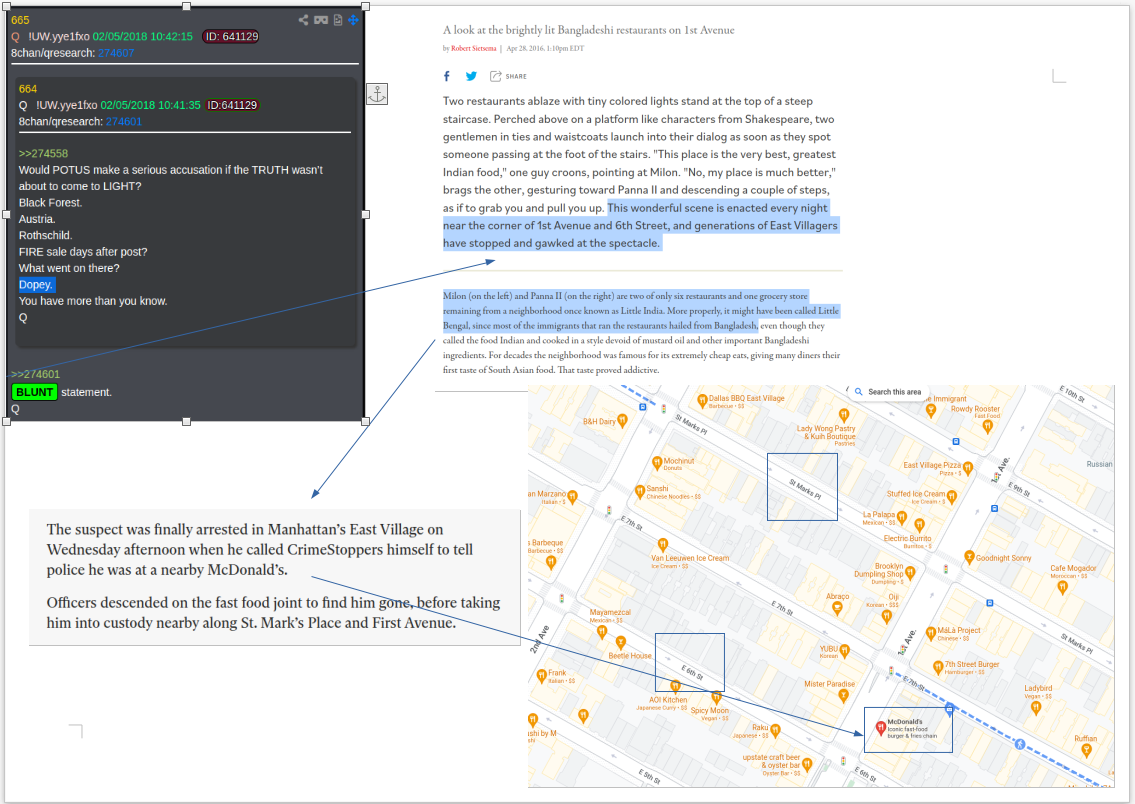Click the Ladybird vegan restaurant pin
Viewport: 1135px width, 804px height.
(1036, 707)
